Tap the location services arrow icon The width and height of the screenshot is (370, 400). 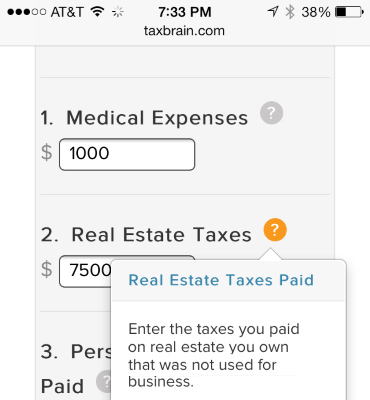[273, 12]
